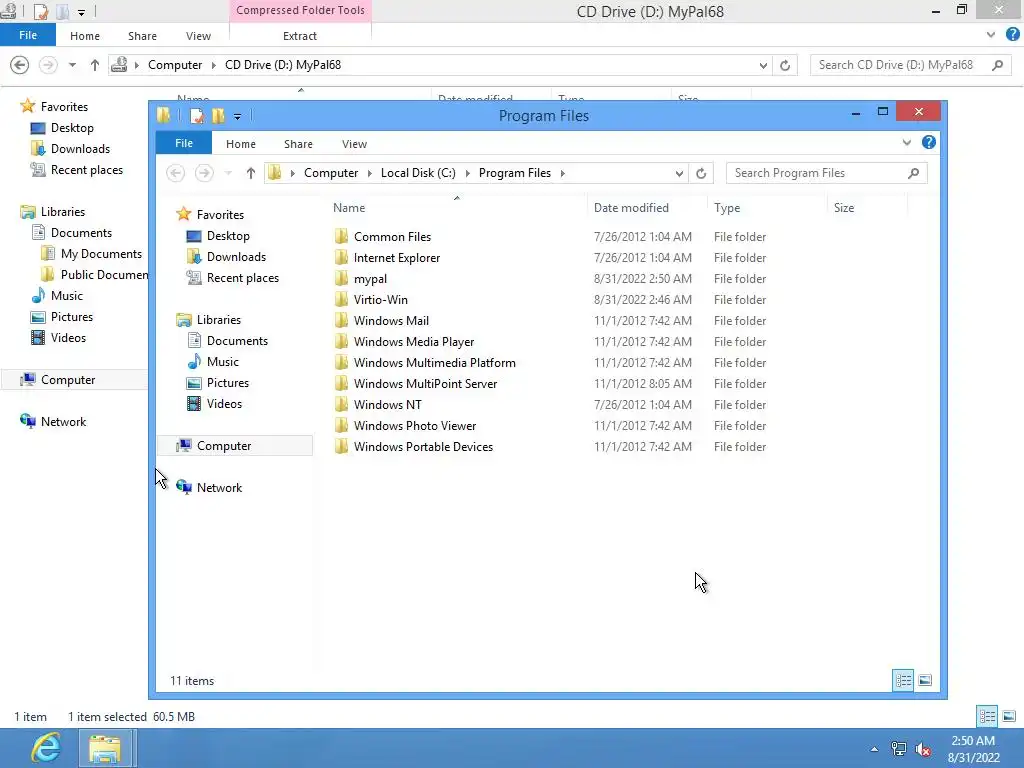Open Quick Access Toolbar dropdown in CD Drive window
Viewport: 1024px width, 768px height.
click(81, 12)
